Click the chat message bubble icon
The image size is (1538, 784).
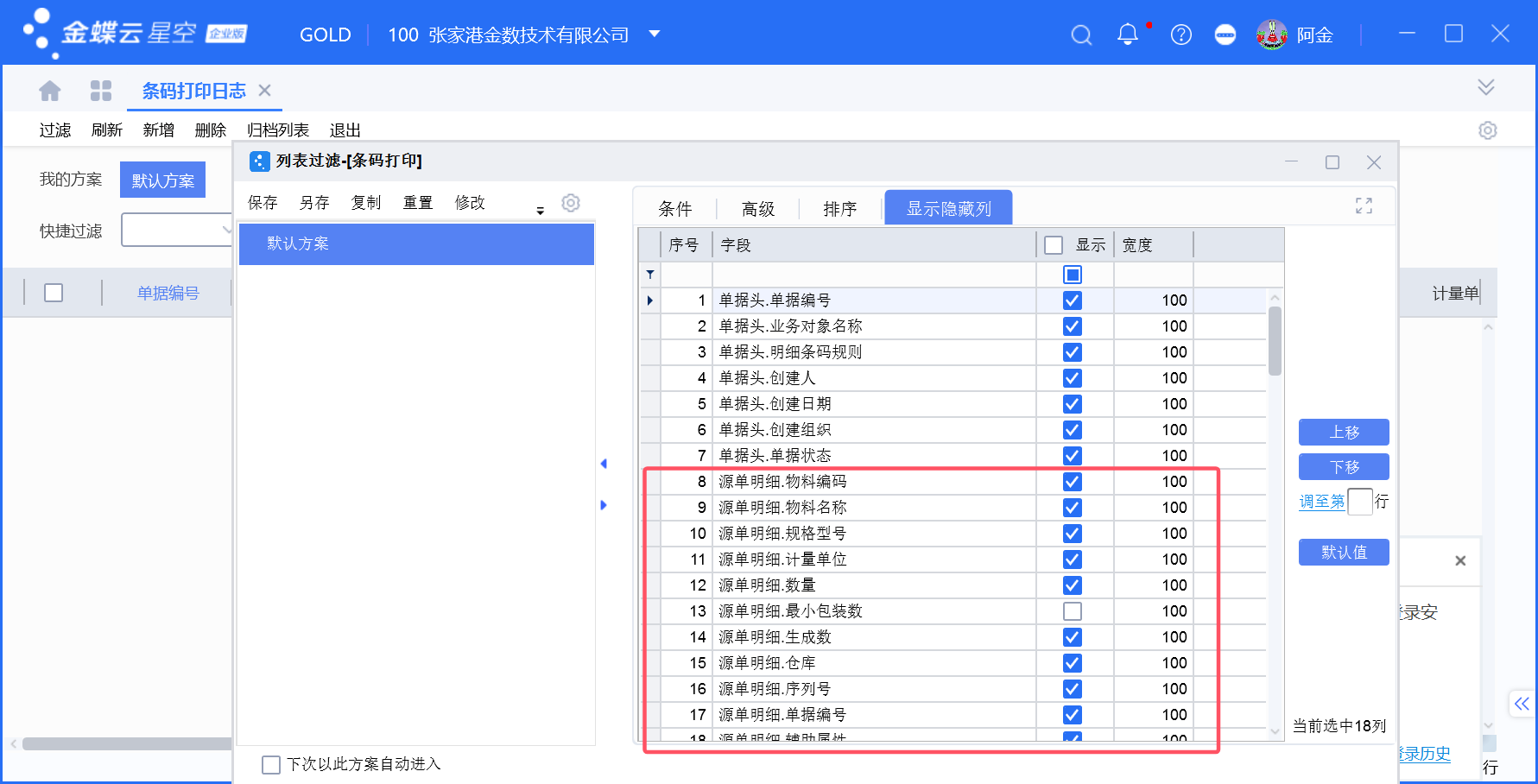1225,35
